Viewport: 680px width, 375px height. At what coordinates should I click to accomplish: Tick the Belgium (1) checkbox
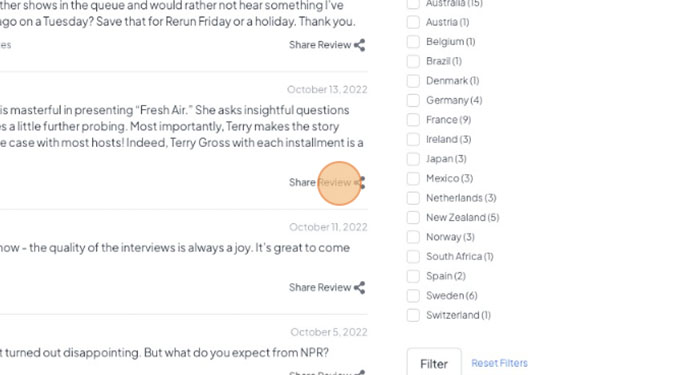click(x=413, y=42)
